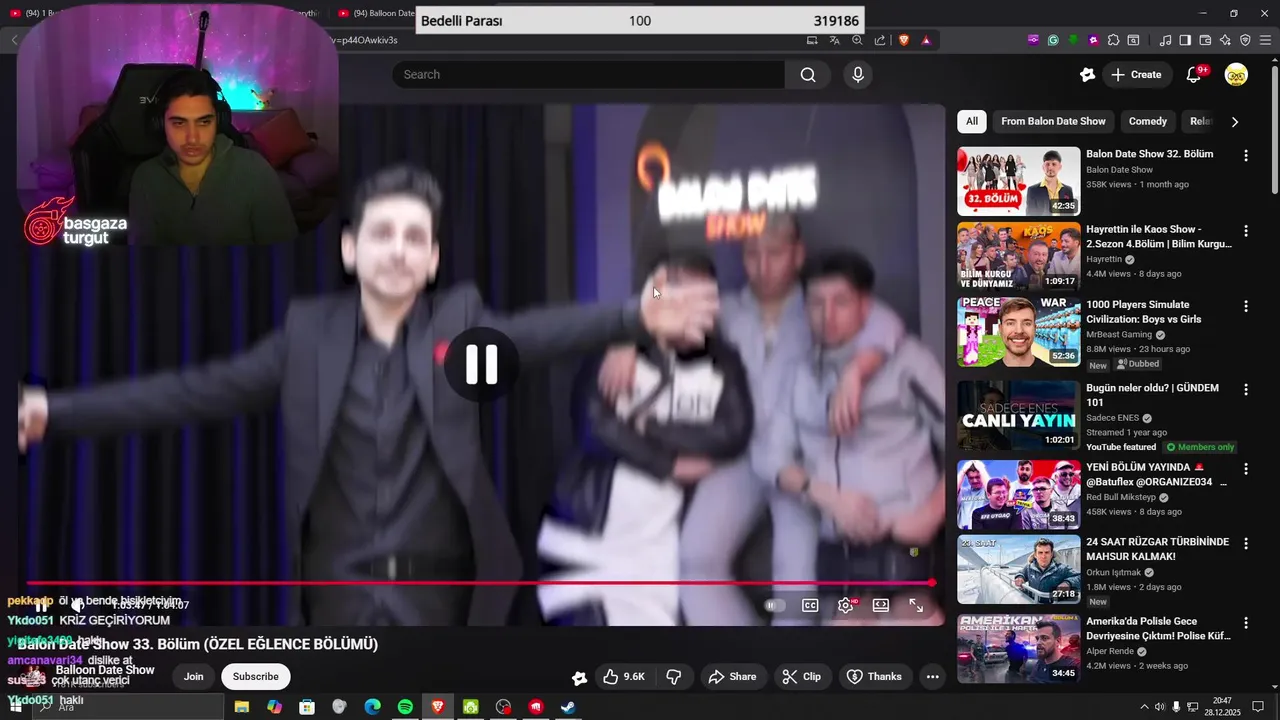The width and height of the screenshot is (1280, 720).
Task: Open the green download-arrow extension
Action: click(1073, 40)
